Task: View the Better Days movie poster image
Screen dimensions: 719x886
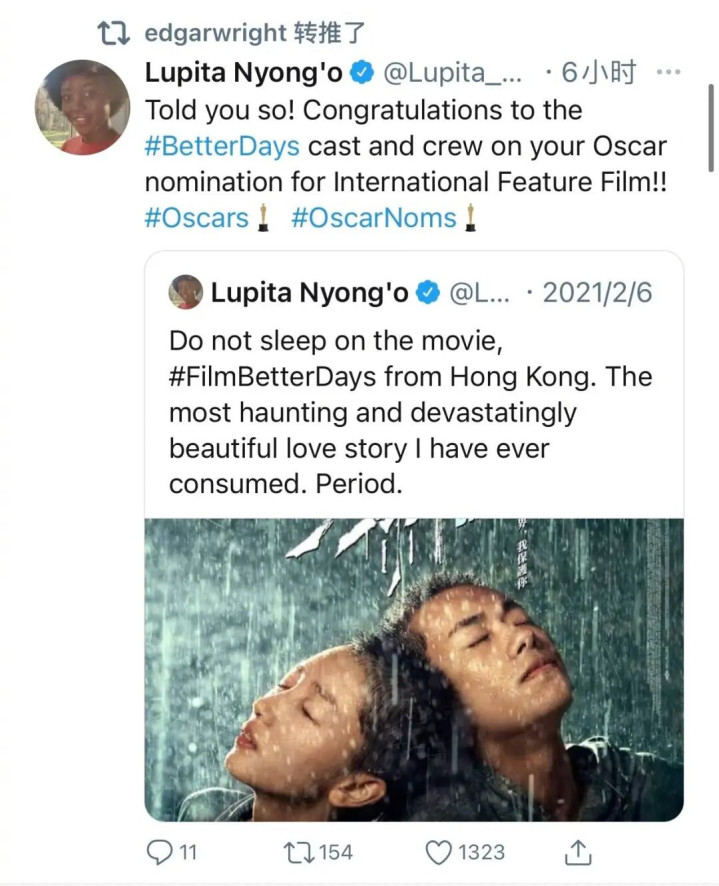Action: (x=414, y=669)
